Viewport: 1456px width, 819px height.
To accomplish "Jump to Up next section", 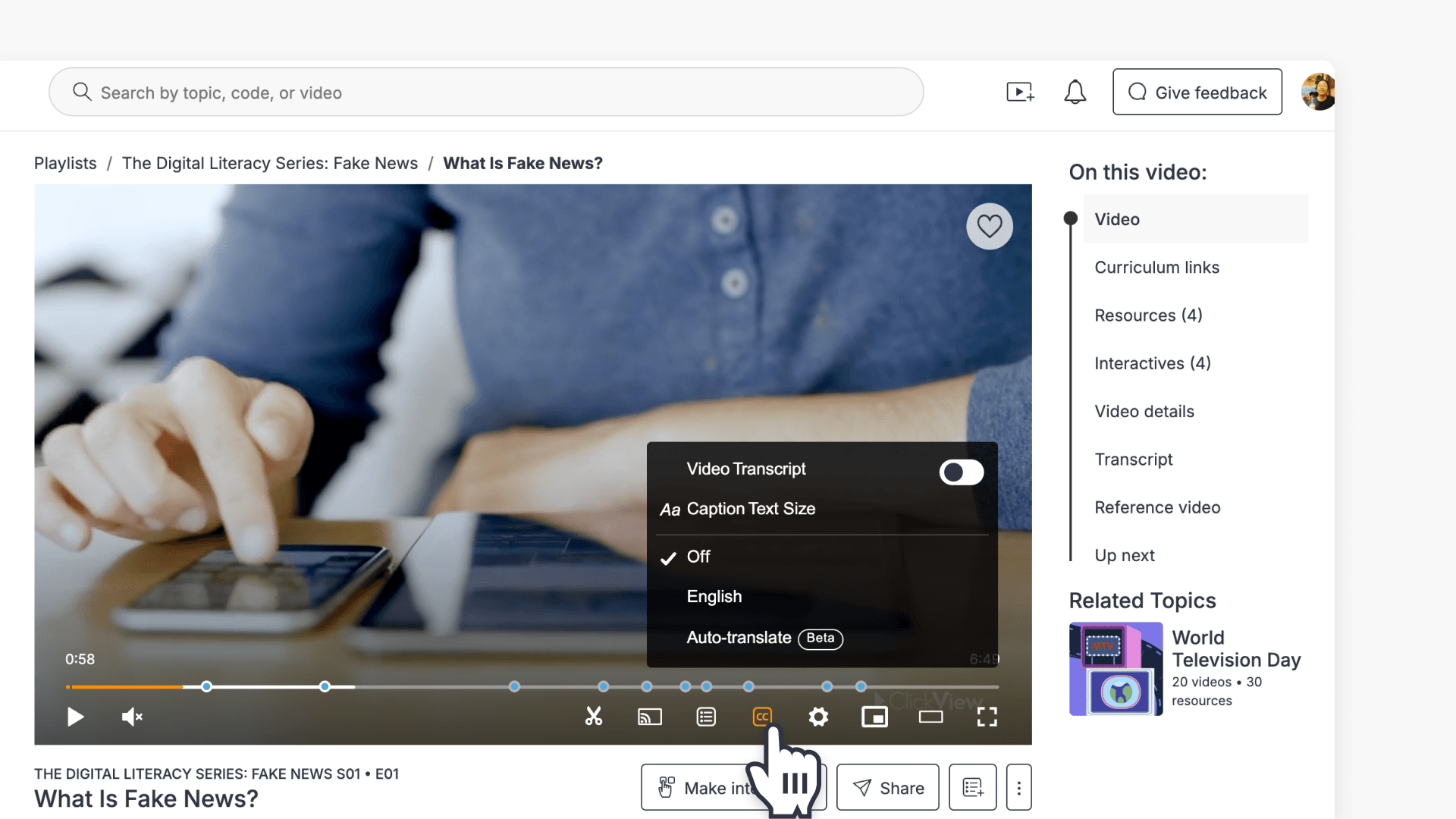I will (1124, 555).
